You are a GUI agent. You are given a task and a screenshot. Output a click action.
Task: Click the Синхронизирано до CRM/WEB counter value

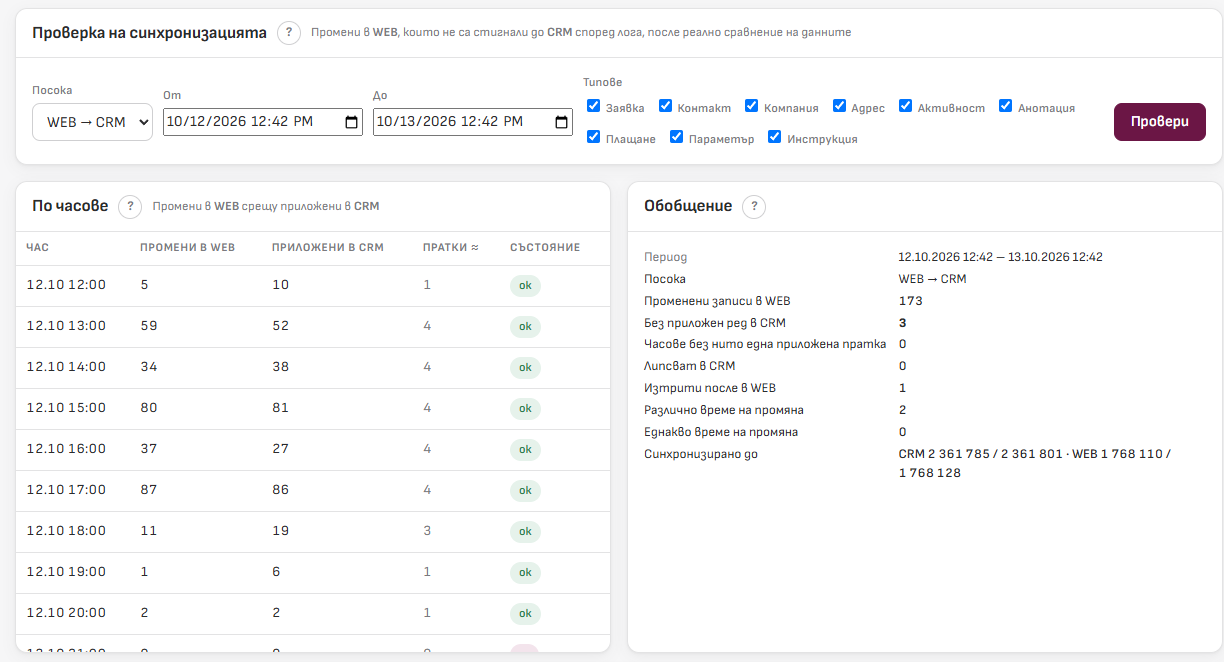(1035, 463)
